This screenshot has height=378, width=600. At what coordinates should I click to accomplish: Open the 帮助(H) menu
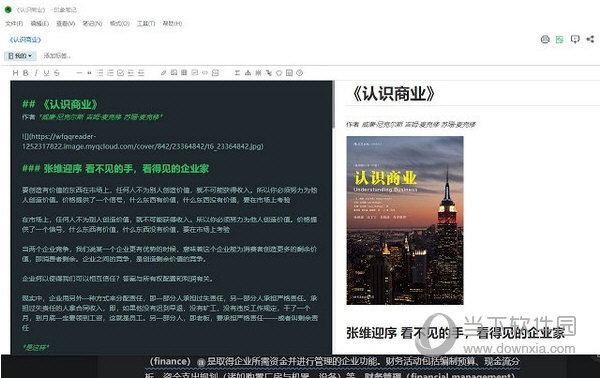click(172, 23)
